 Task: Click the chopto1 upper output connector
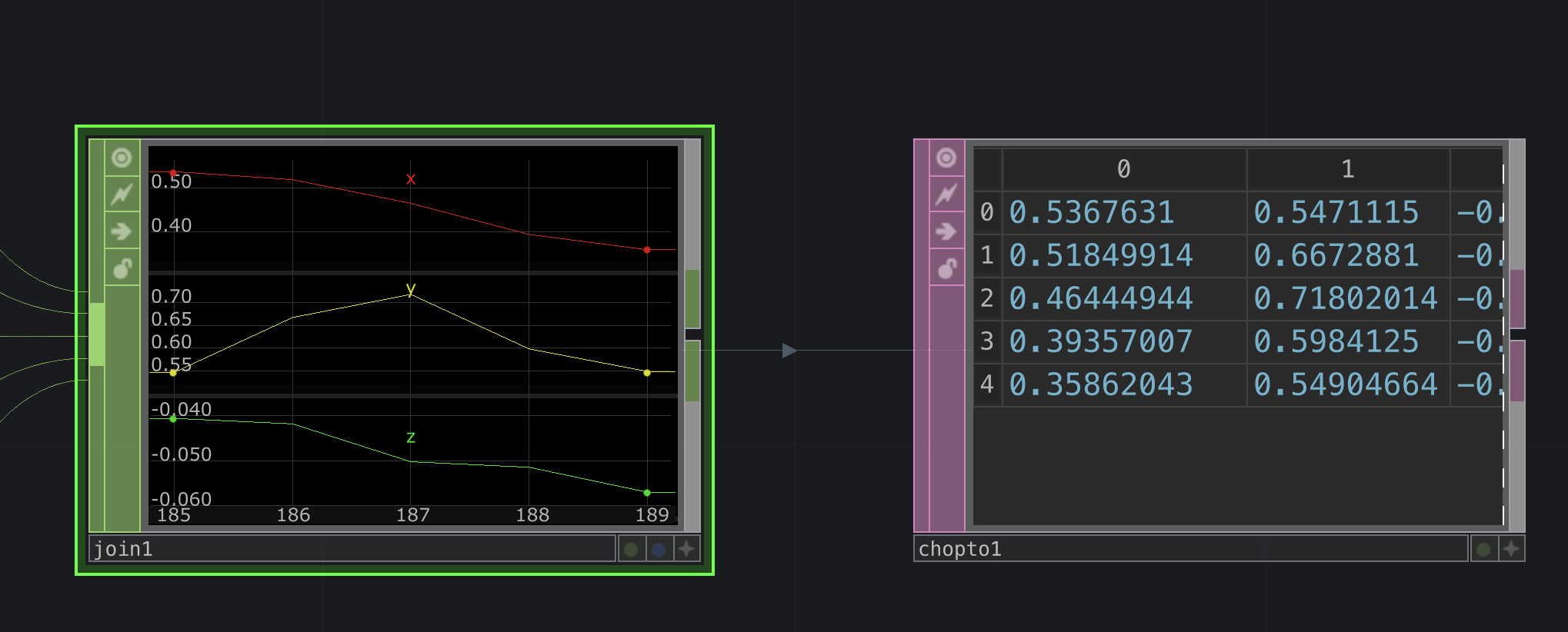point(1517,298)
